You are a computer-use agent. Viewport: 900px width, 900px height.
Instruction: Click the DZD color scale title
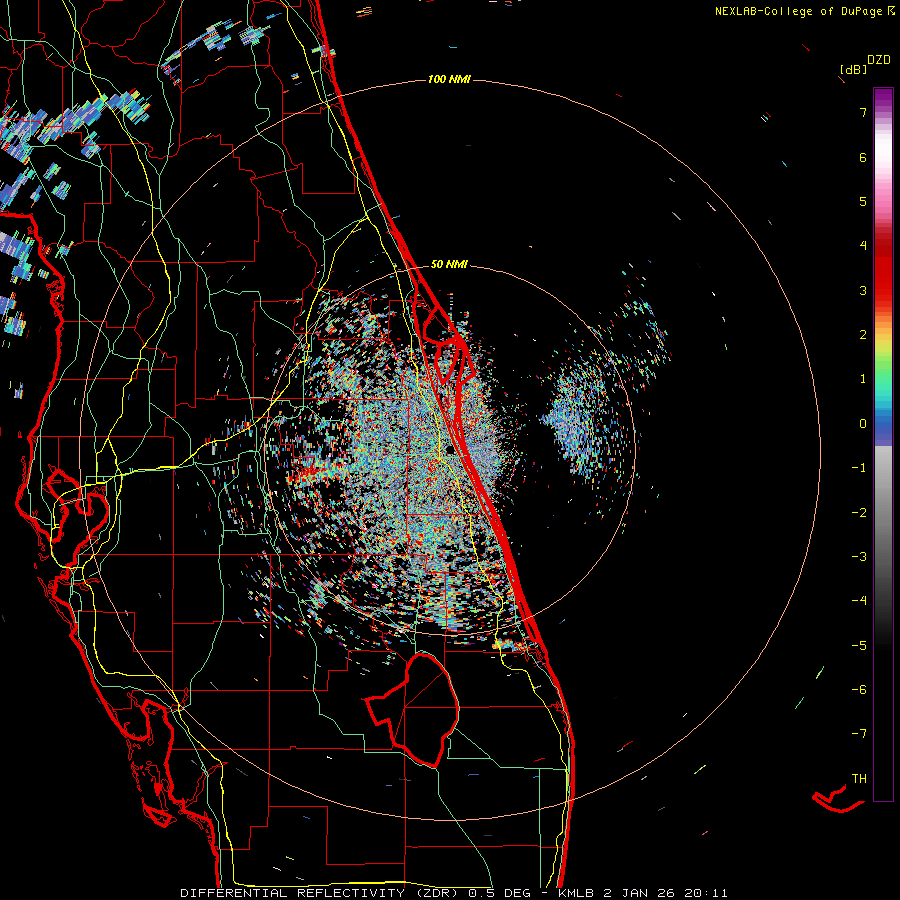tap(878, 60)
